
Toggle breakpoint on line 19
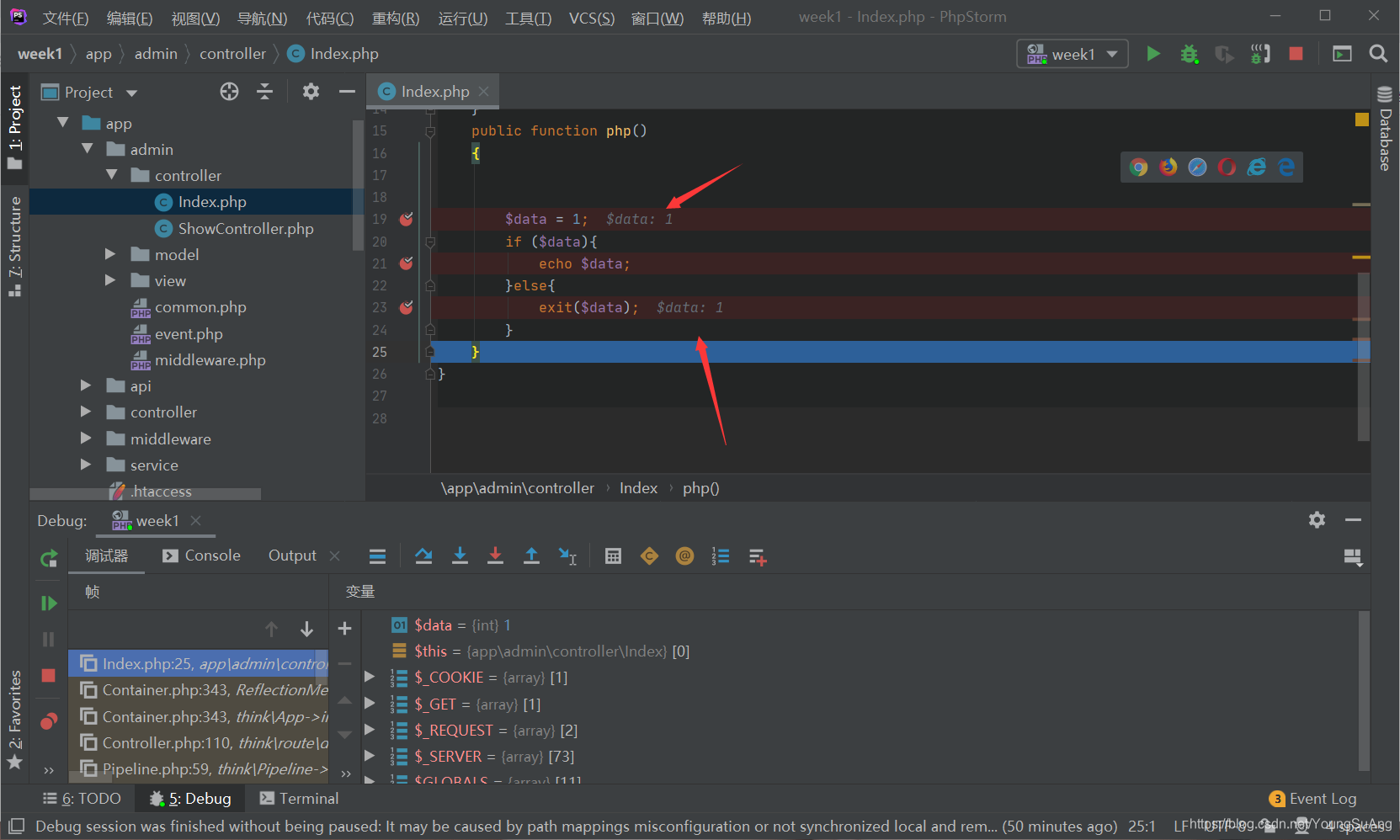click(x=406, y=219)
